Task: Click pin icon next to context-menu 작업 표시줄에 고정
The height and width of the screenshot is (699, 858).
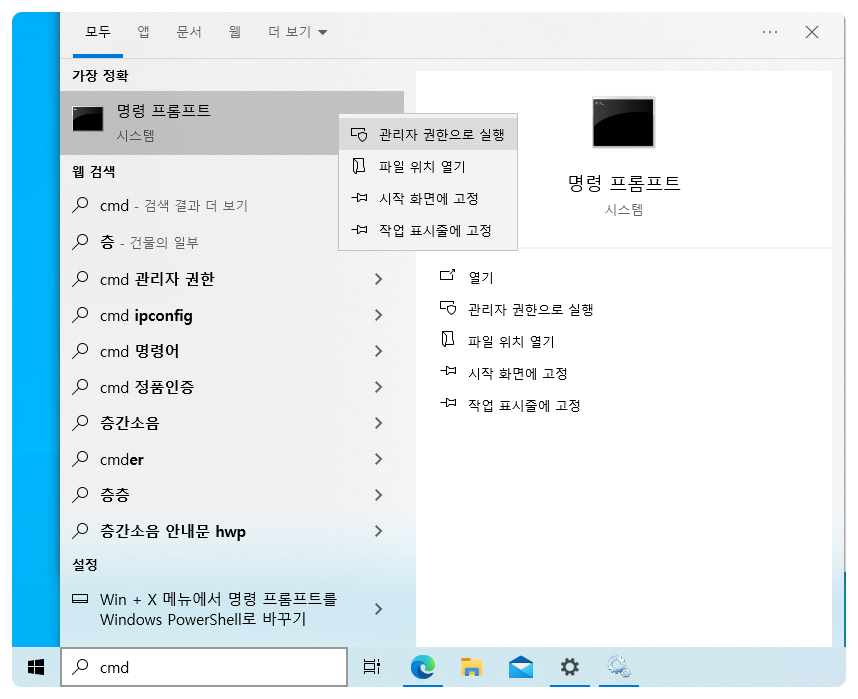Action: pyautogui.click(x=359, y=229)
